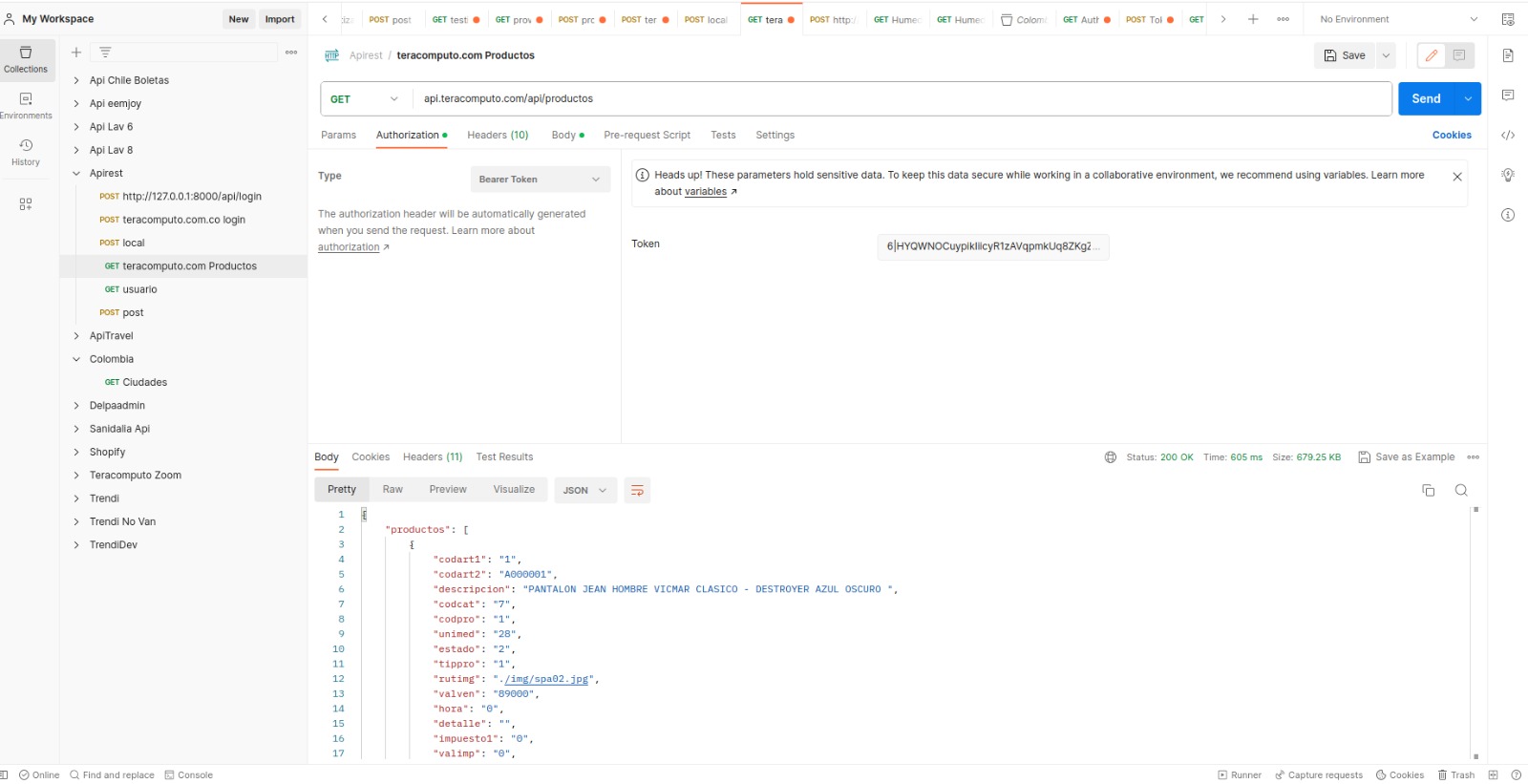Open the Pre-request Script tab
Screen dimensions: 1528x784
[647, 136]
